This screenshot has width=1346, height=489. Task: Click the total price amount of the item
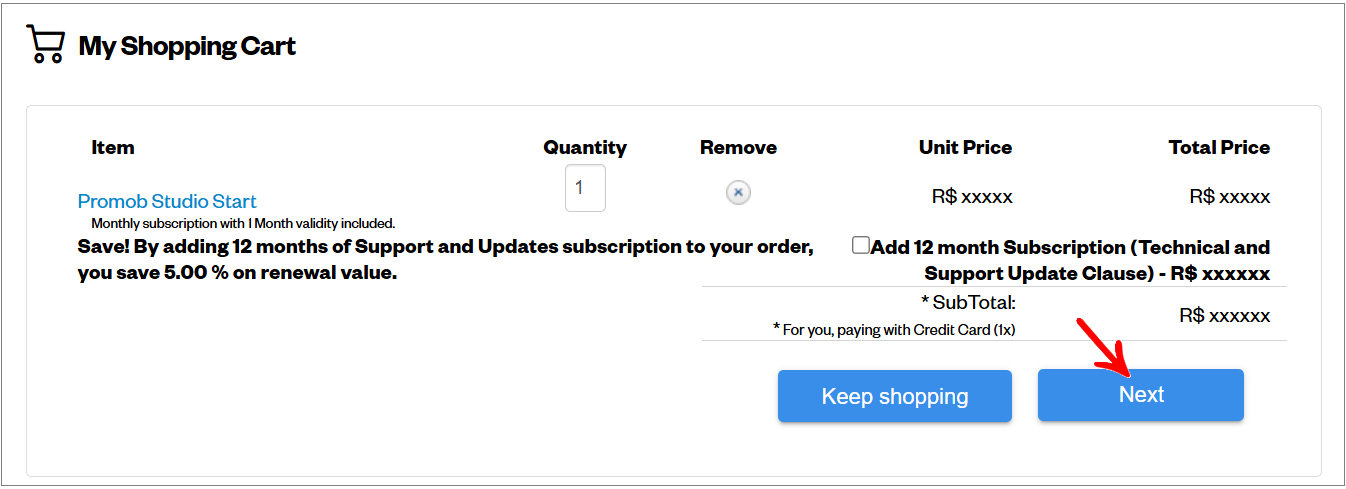point(1230,197)
